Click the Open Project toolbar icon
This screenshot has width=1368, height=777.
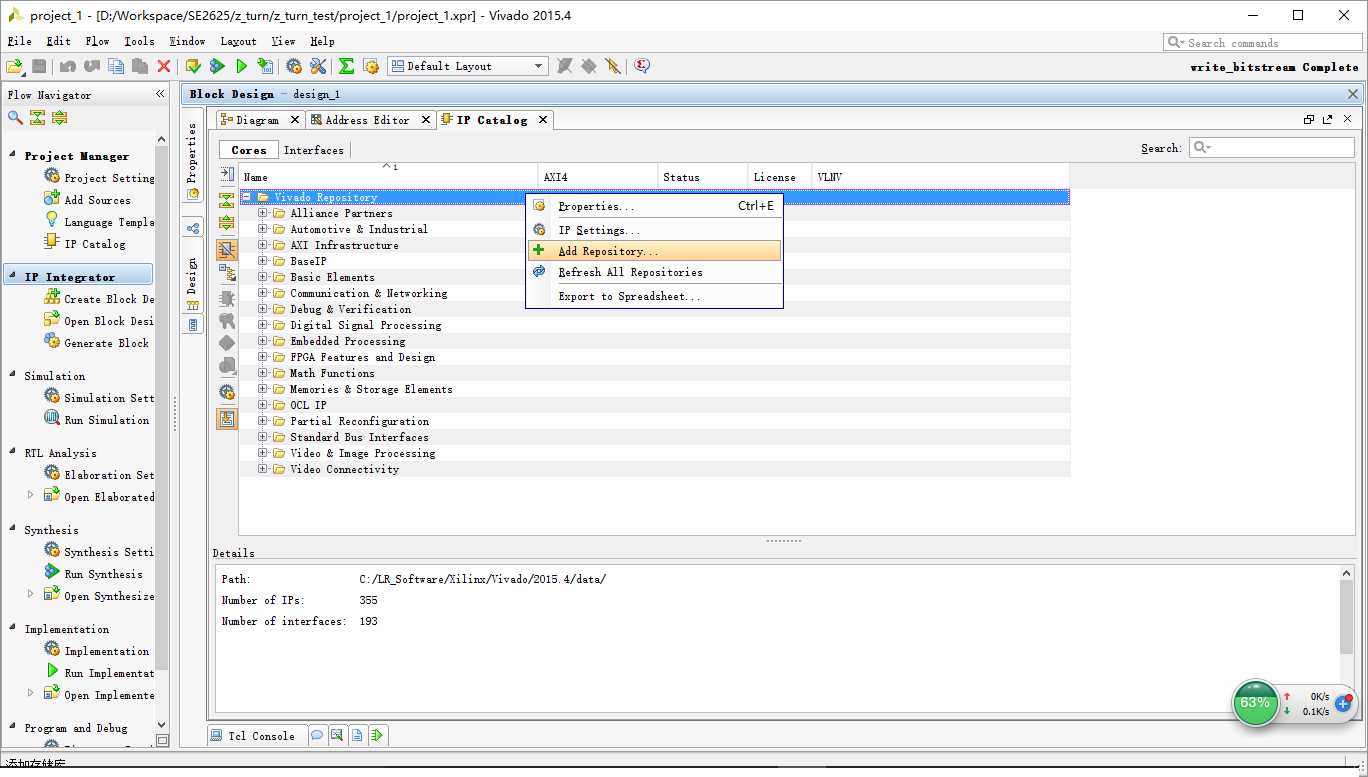click(x=15, y=66)
